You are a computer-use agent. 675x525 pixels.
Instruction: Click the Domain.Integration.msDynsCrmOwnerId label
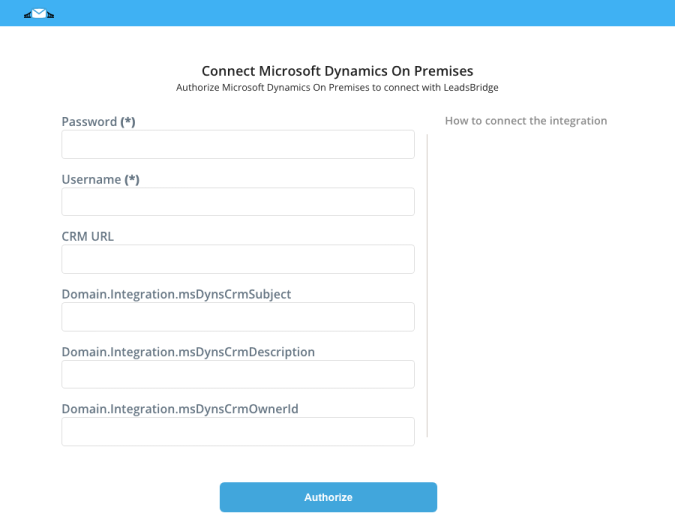point(180,409)
